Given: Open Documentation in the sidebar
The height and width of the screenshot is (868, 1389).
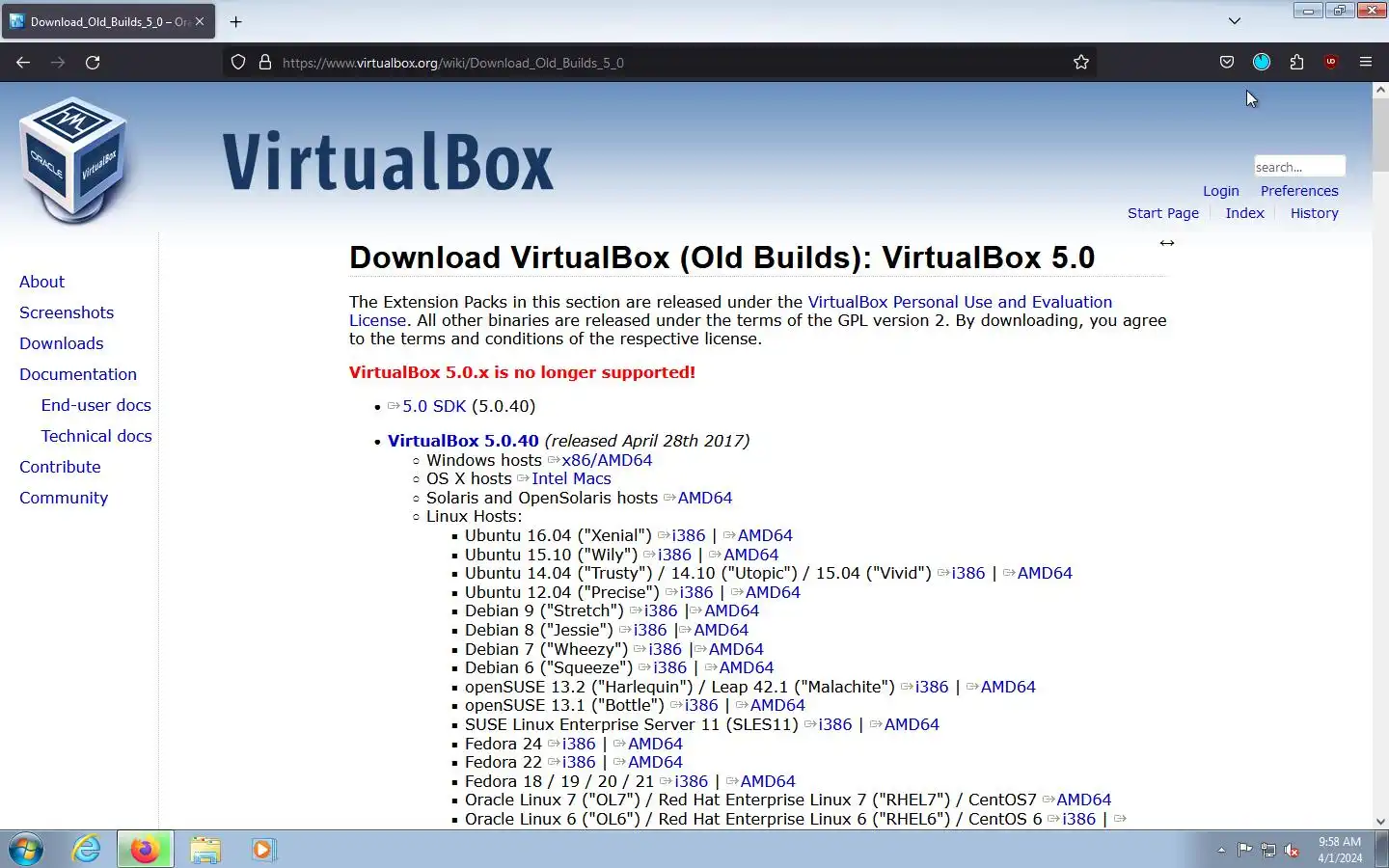Looking at the screenshot, I should tap(78, 374).
